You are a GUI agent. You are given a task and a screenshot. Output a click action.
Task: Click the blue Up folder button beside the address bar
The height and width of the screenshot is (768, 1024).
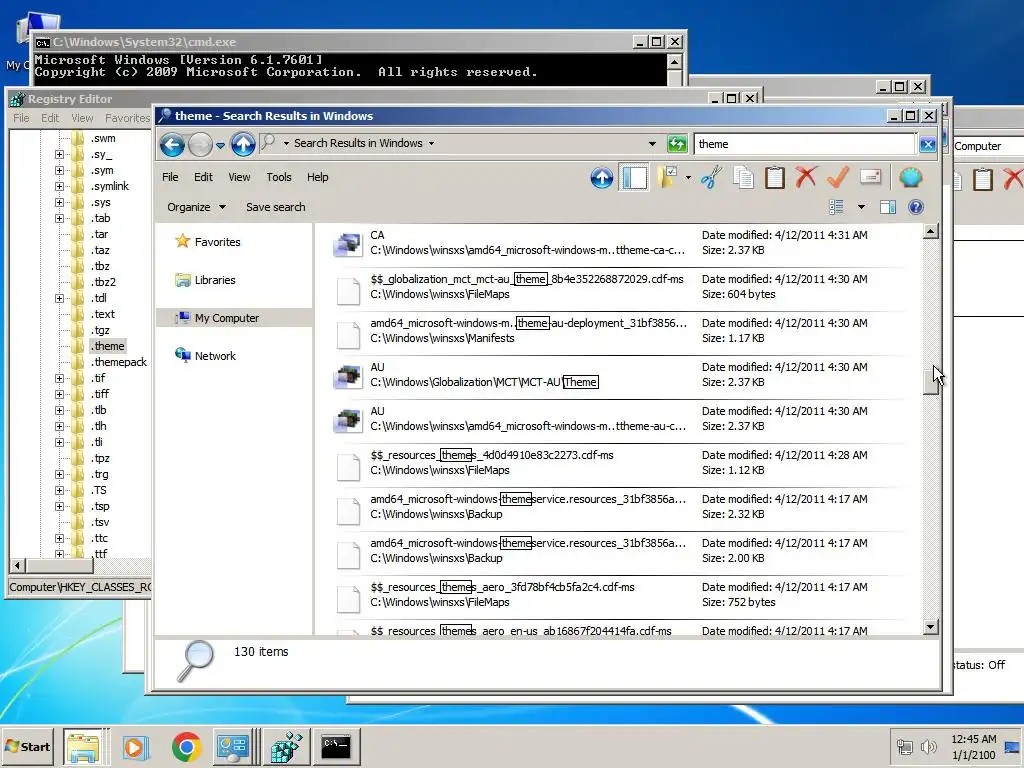pos(243,144)
